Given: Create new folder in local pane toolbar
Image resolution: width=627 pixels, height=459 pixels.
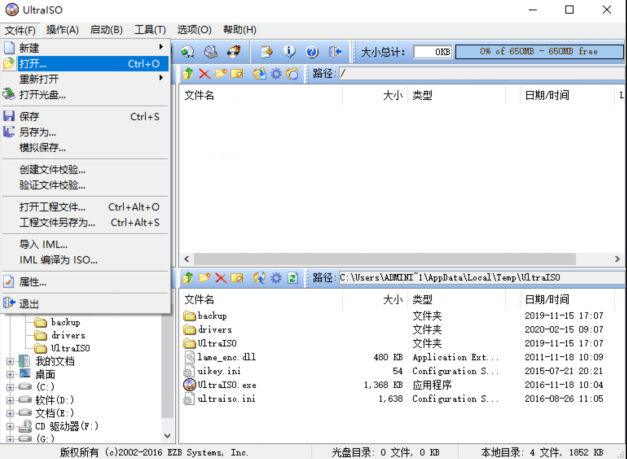Looking at the screenshot, I should point(204,277).
